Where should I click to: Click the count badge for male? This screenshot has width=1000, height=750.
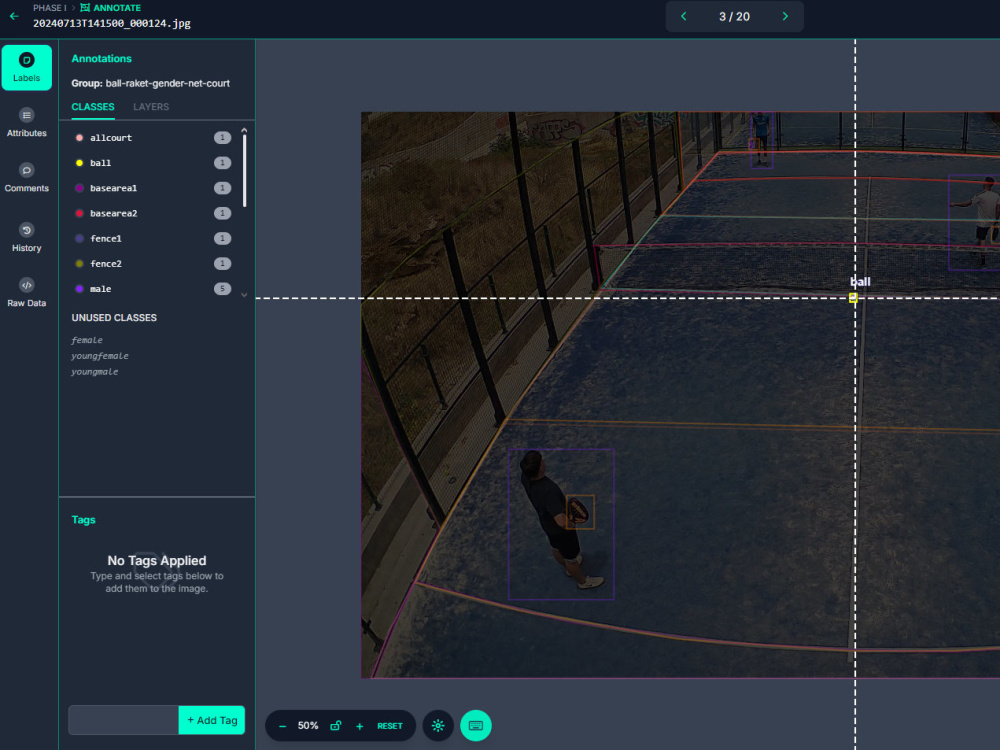(x=223, y=289)
